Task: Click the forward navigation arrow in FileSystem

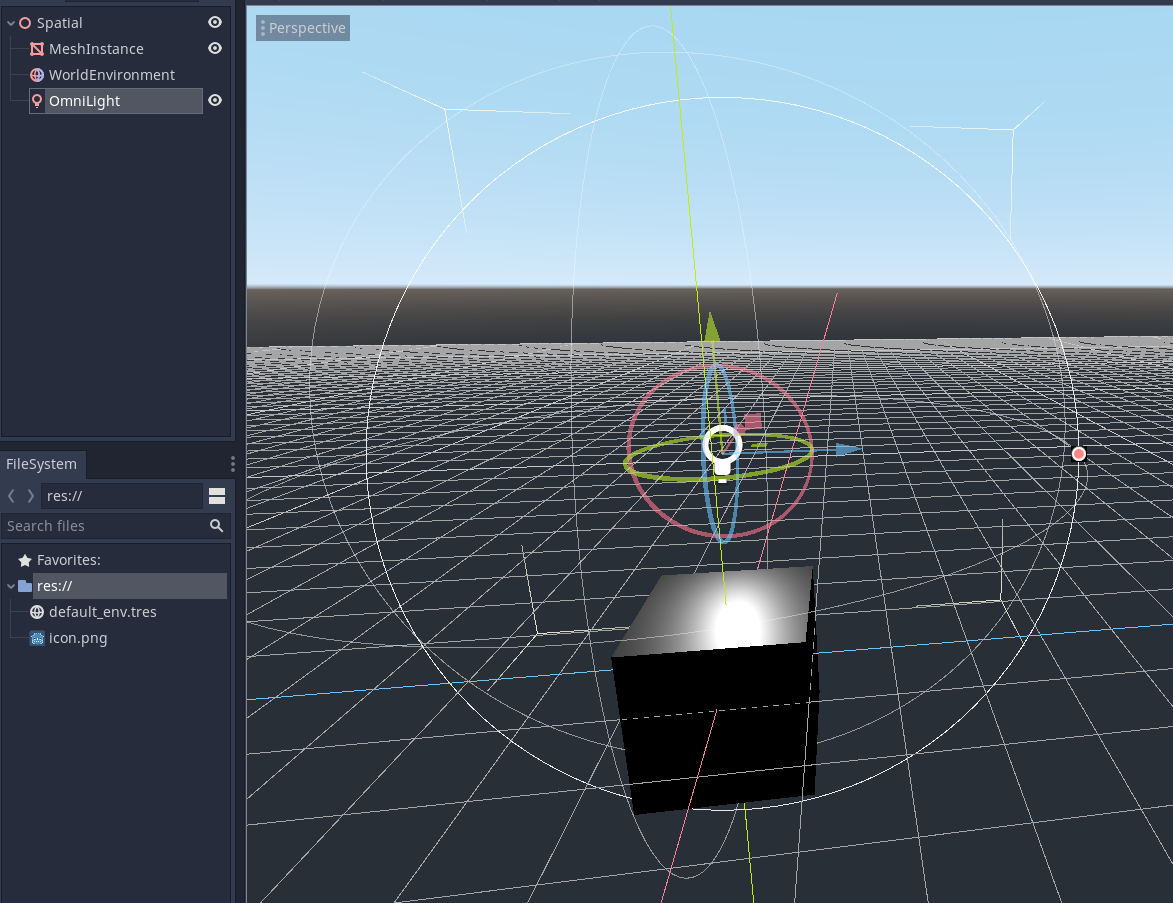Action: [x=30, y=495]
